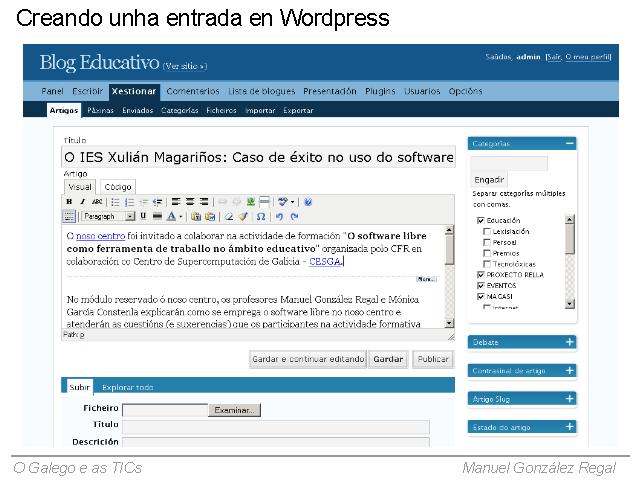Insert an unordered bullet list
The height and width of the screenshot is (480, 640).
pos(116,201)
